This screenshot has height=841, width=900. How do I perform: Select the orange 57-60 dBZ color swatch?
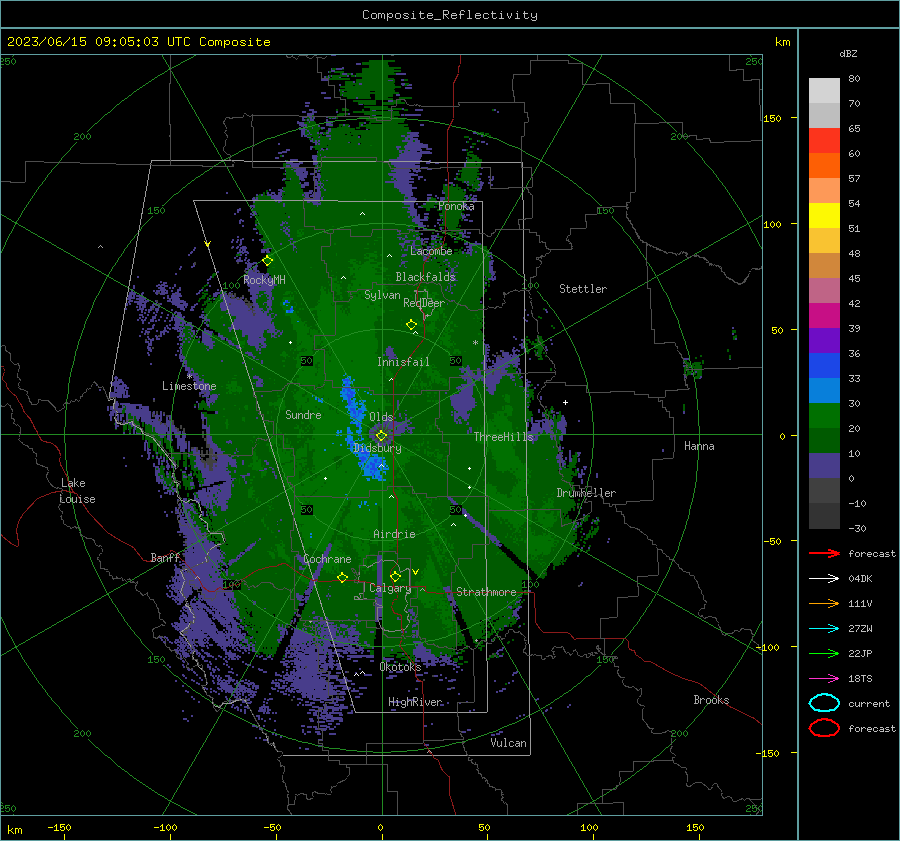pos(824,166)
